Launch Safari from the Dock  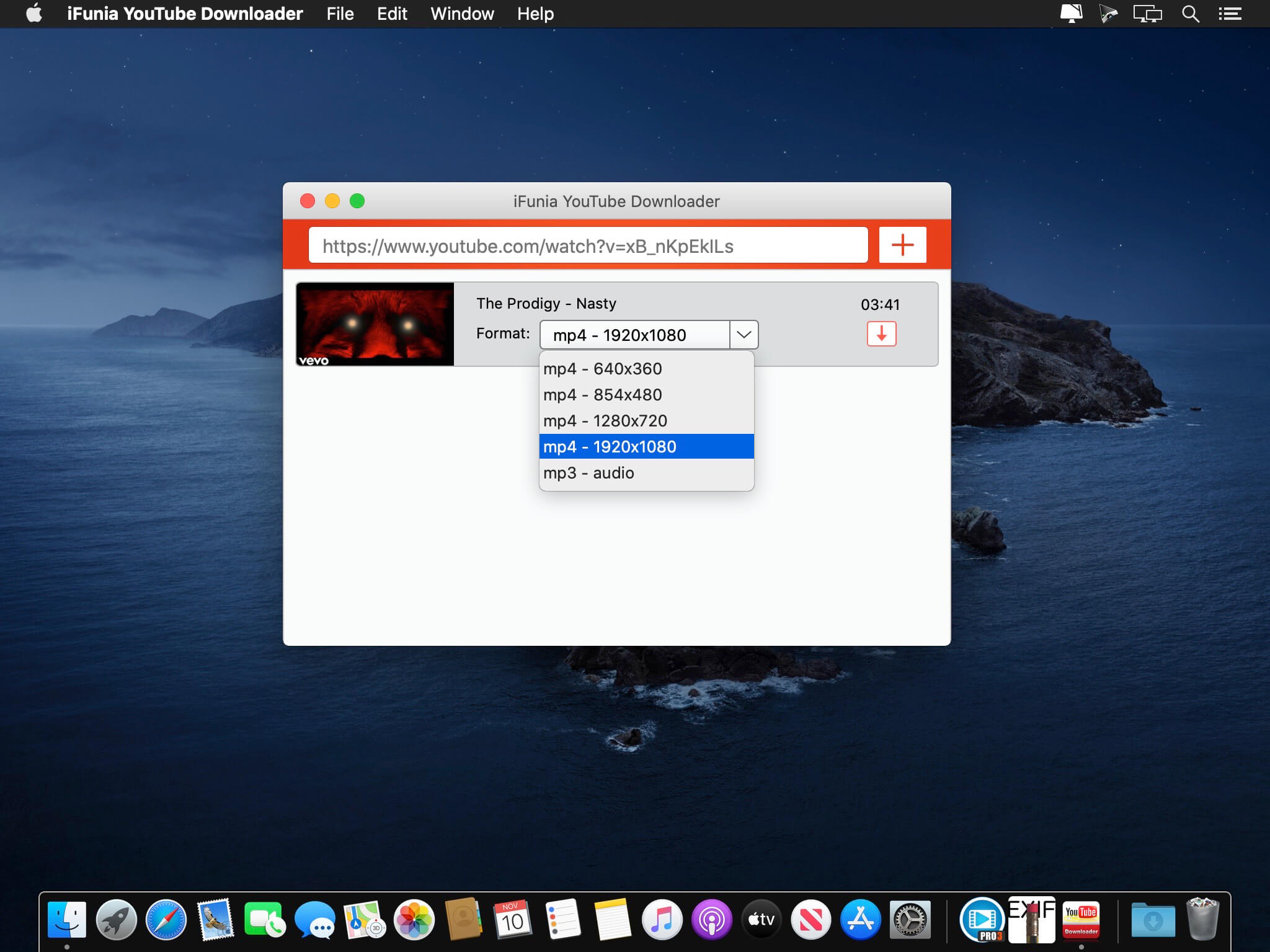click(x=166, y=919)
